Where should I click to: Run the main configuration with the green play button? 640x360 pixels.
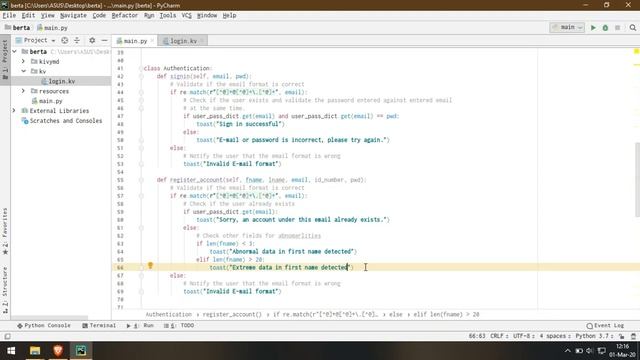point(593,28)
